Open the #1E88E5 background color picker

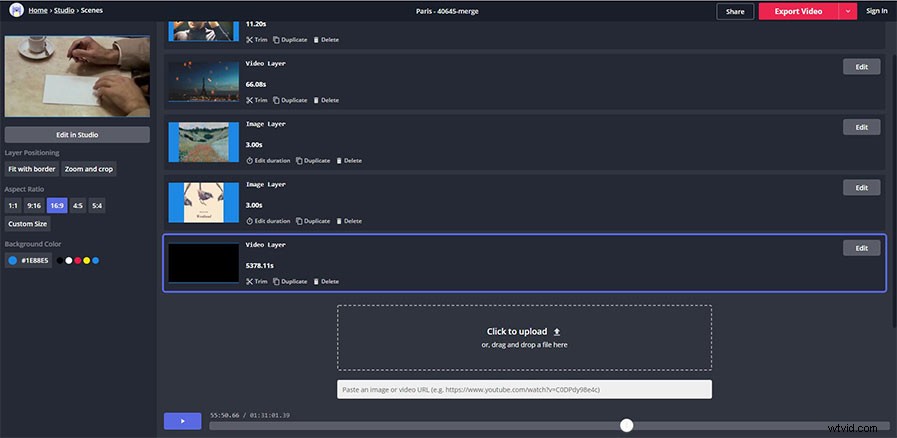(x=28, y=261)
